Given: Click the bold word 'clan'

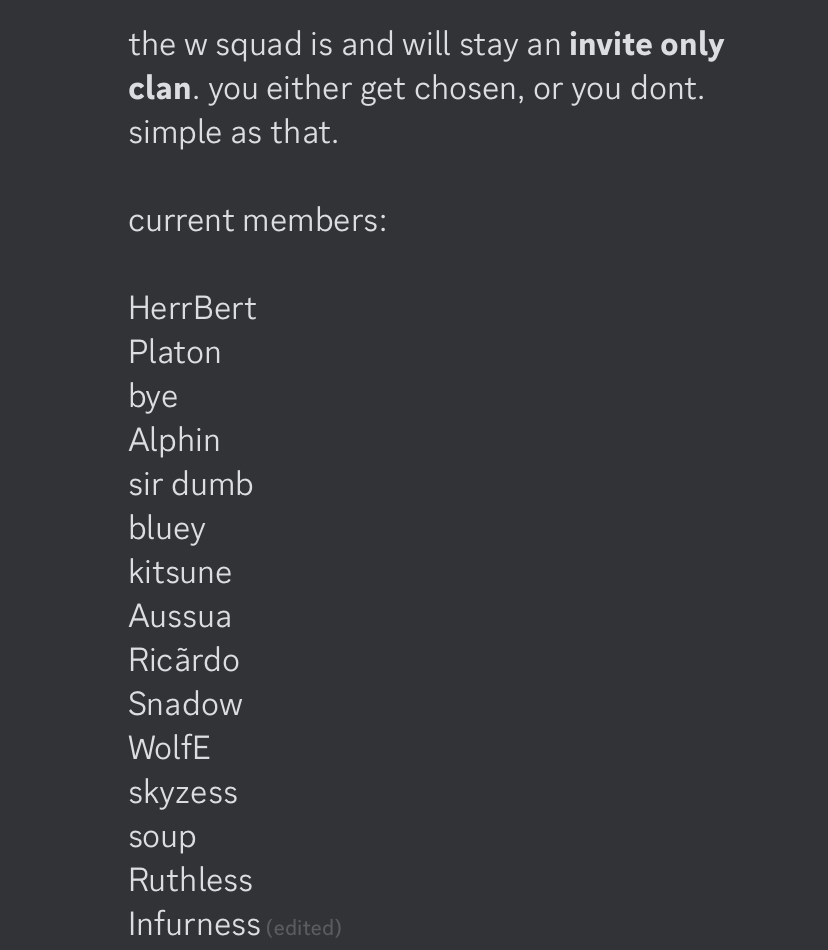Looking at the screenshot, I should [x=160, y=88].
